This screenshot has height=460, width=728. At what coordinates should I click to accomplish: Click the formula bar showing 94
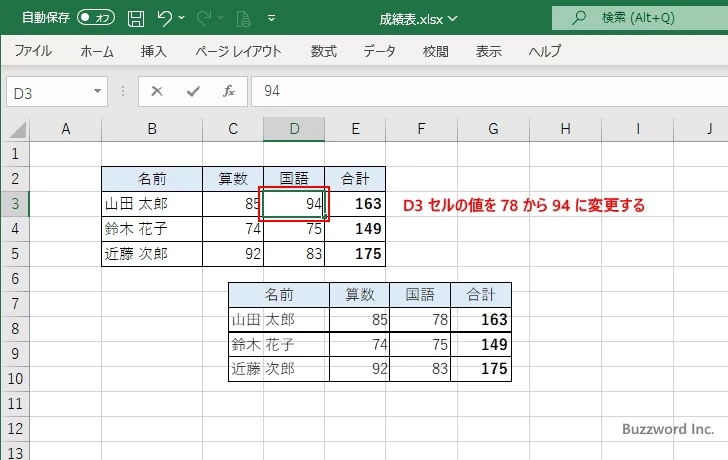[x=480, y=91]
